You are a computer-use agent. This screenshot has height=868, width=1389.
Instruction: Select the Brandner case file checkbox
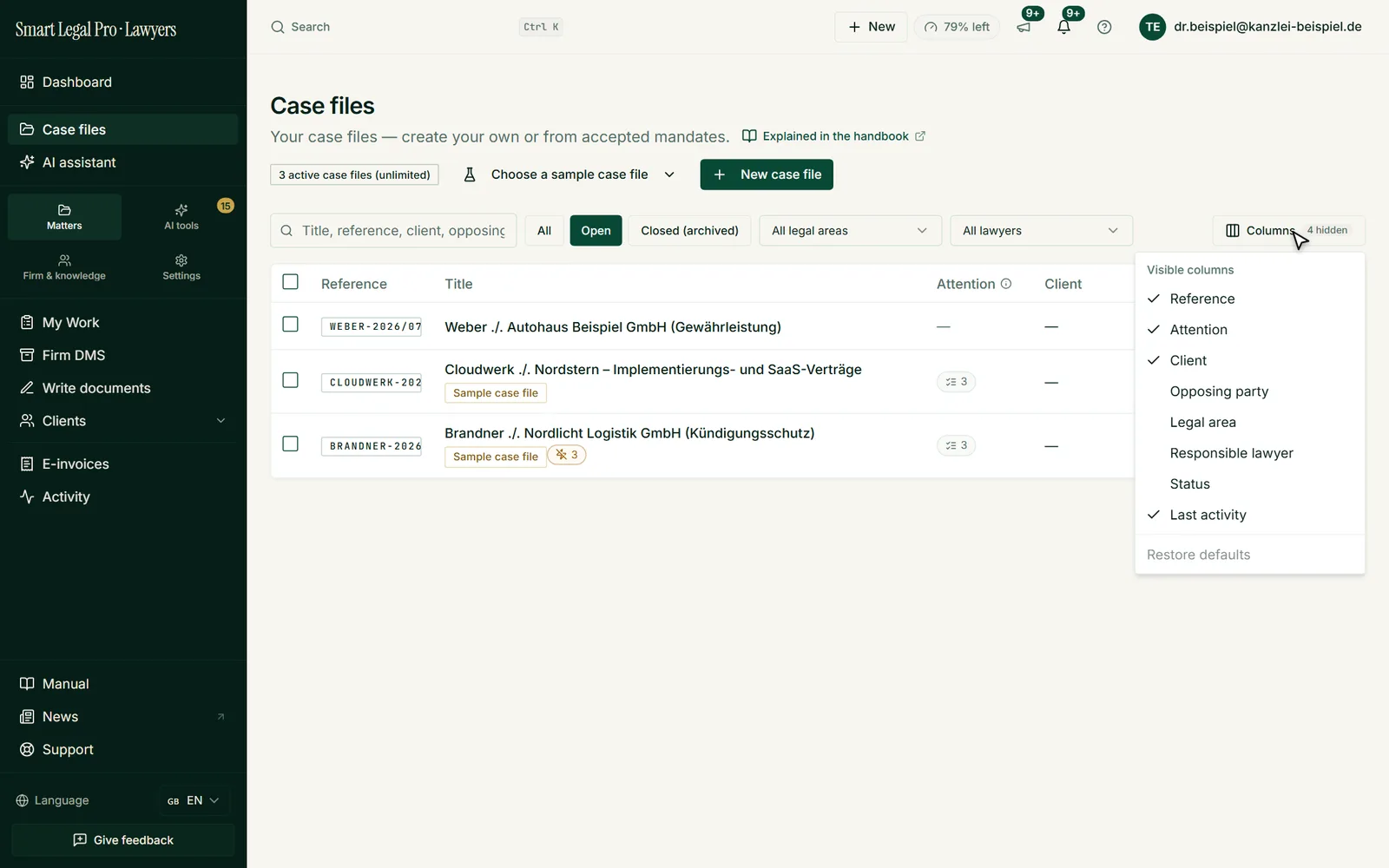click(x=291, y=444)
